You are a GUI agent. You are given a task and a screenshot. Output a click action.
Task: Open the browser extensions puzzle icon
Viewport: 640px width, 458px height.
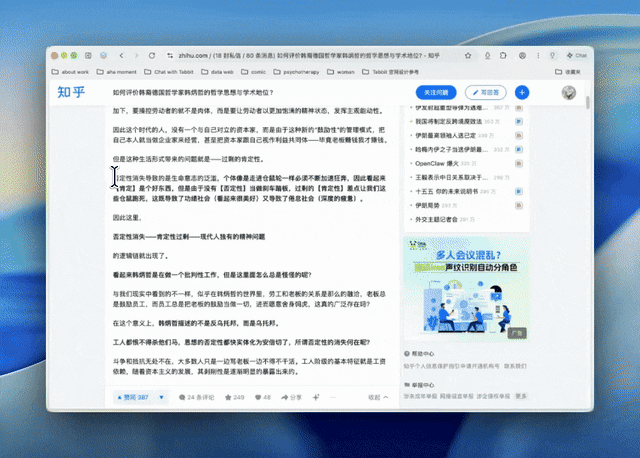503,56
